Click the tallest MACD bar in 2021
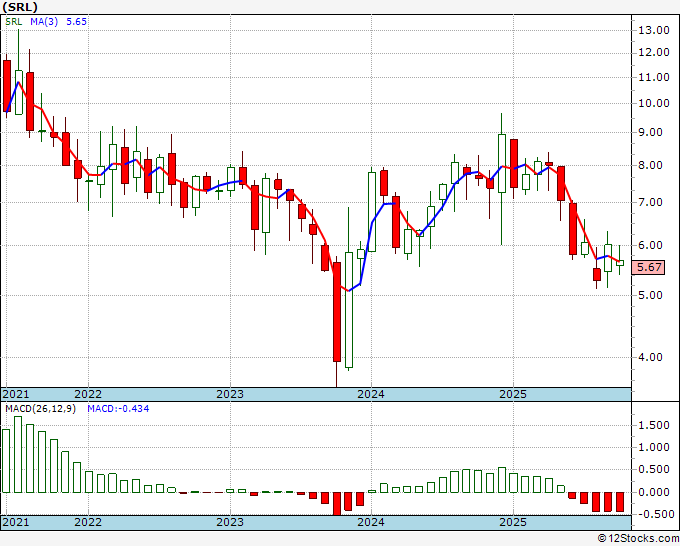 [18, 454]
